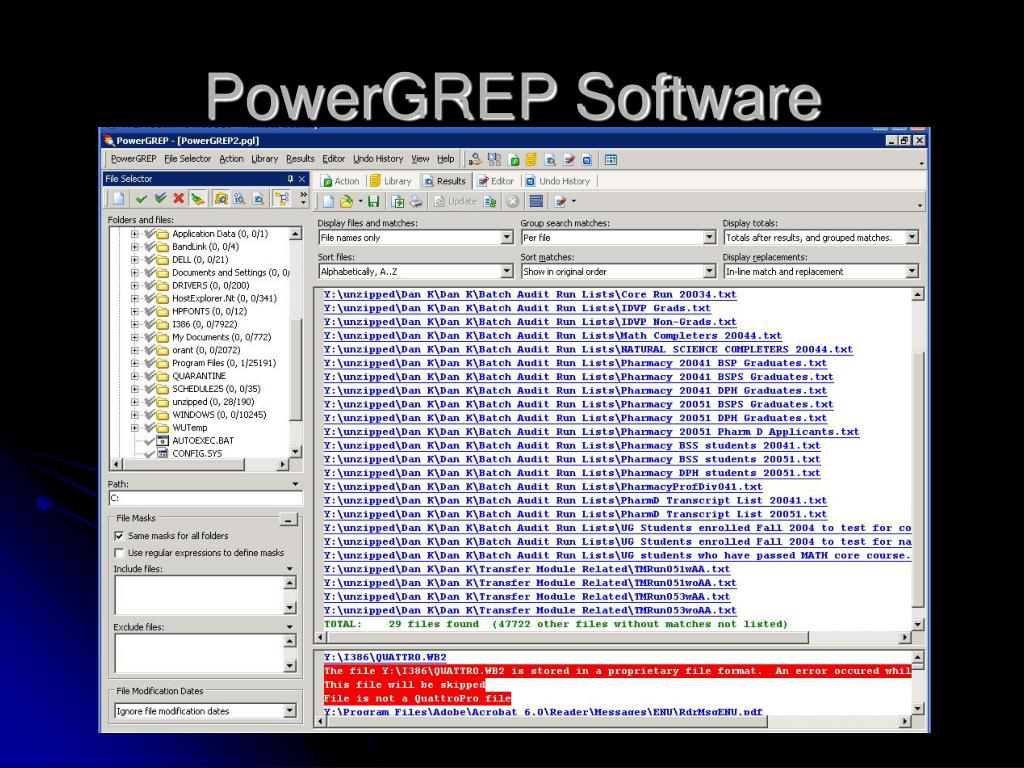The image size is (1024, 768).
Task: Toggle the check mark on My Documents folder
Action: [x=150, y=337]
